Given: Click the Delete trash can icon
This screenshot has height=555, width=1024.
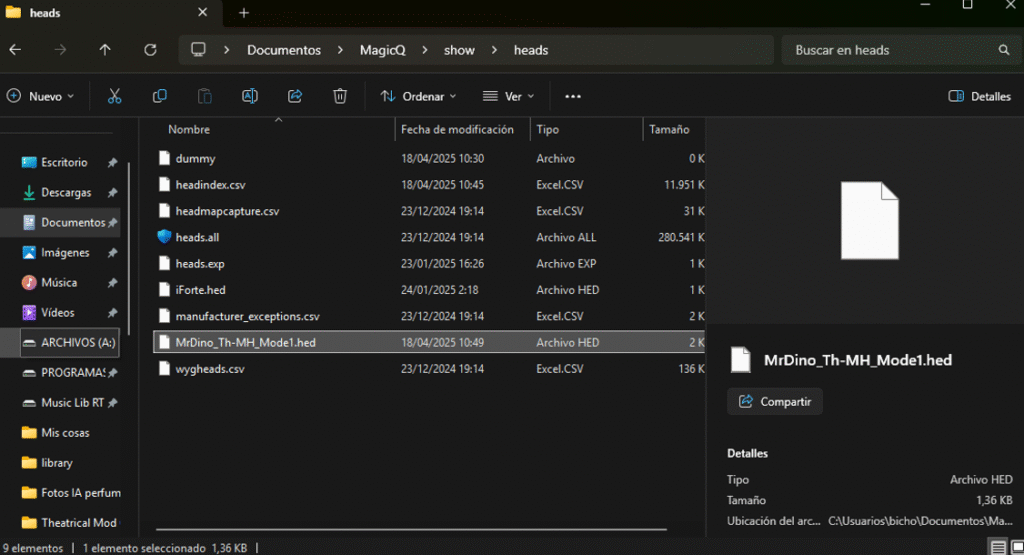Looking at the screenshot, I should [340, 96].
